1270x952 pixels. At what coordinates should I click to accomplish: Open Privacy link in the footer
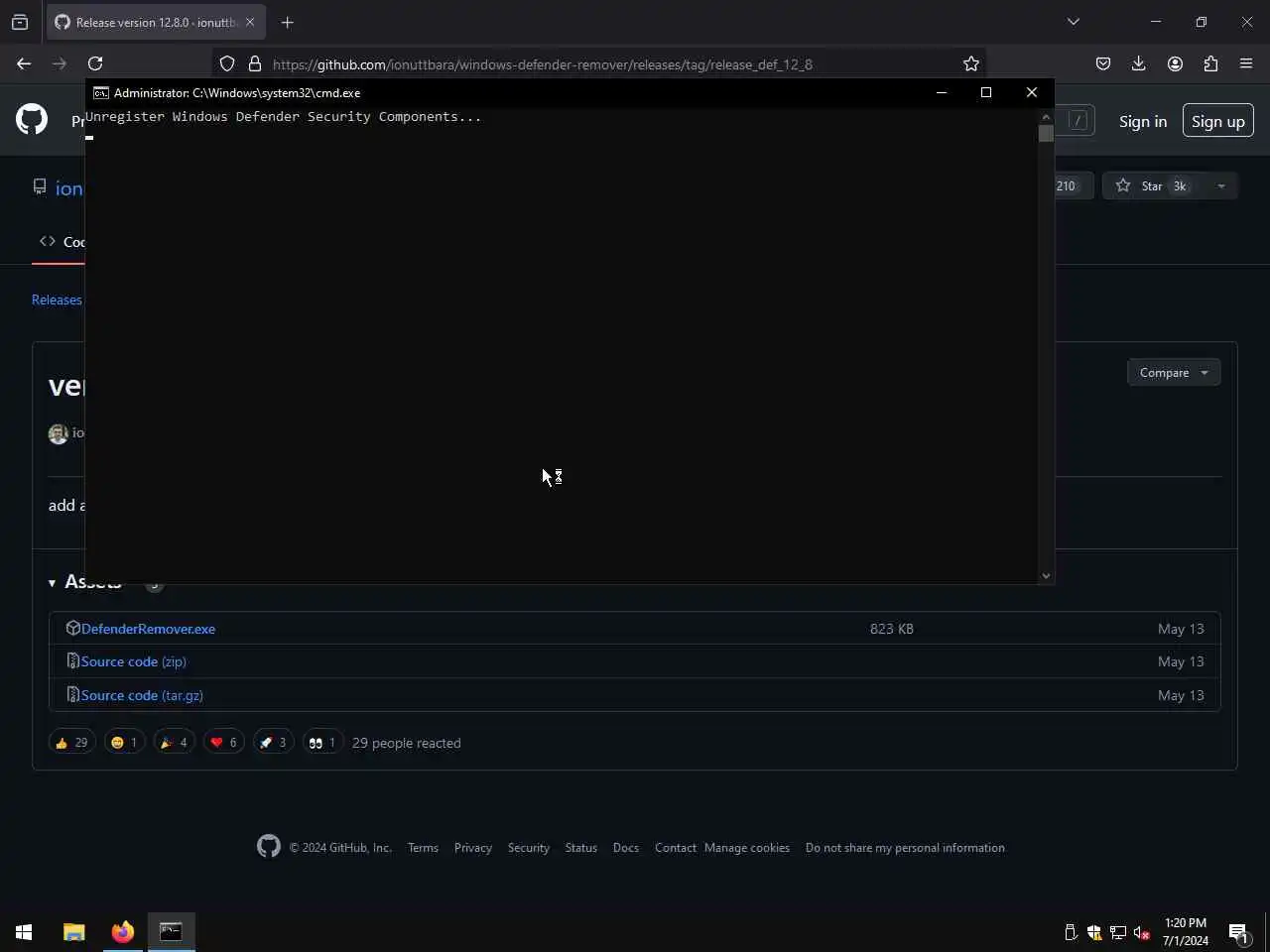pyautogui.click(x=473, y=848)
